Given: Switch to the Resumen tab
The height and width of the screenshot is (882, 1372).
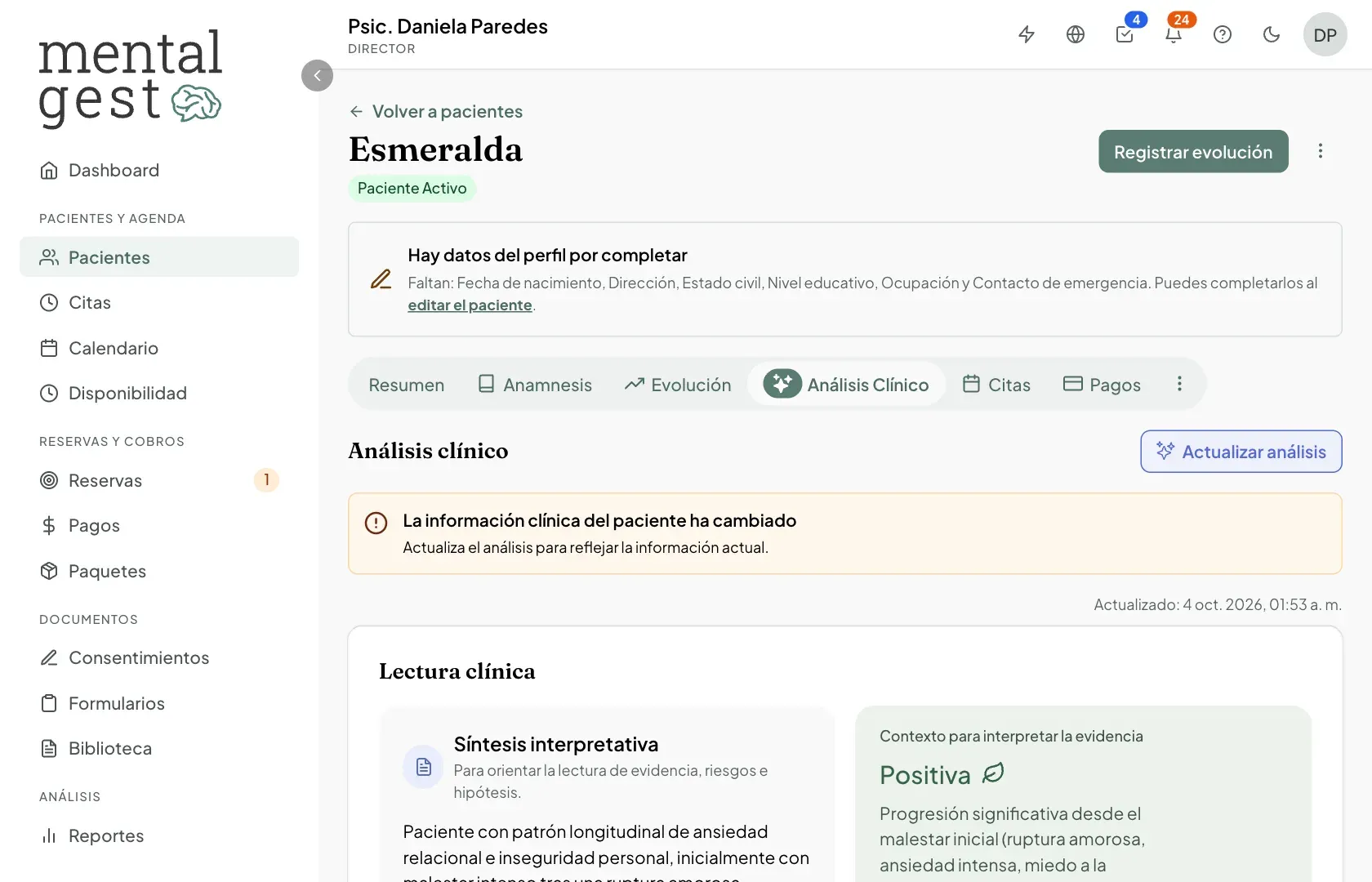Looking at the screenshot, I should click(x=407, y=384).
